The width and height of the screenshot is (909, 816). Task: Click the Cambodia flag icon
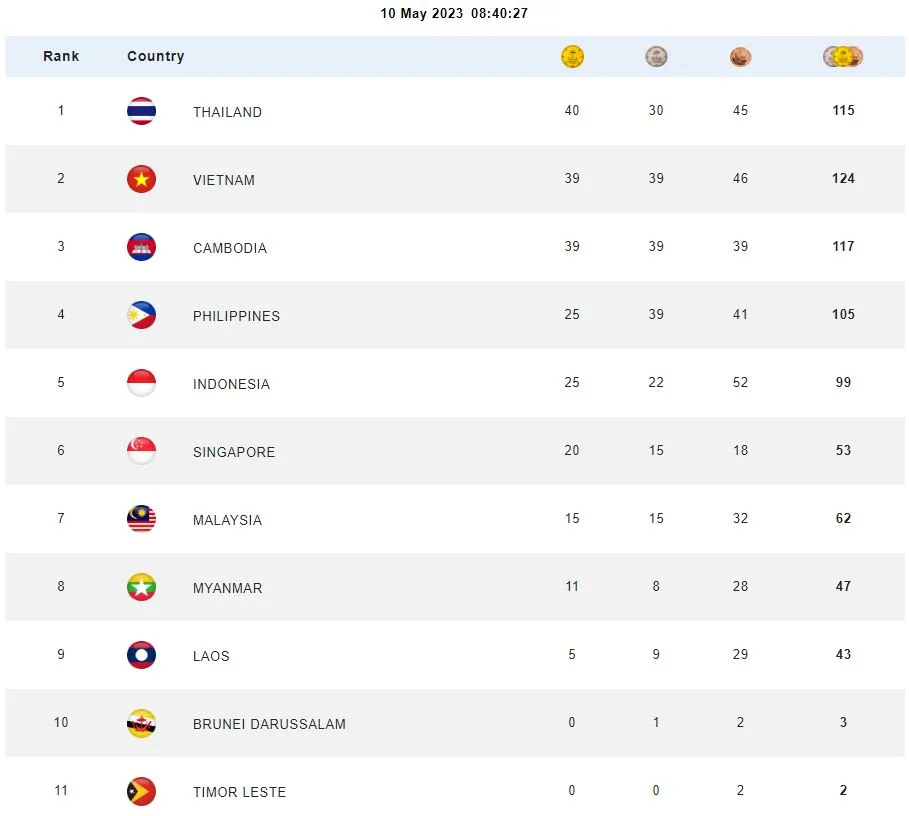[141, 247]
